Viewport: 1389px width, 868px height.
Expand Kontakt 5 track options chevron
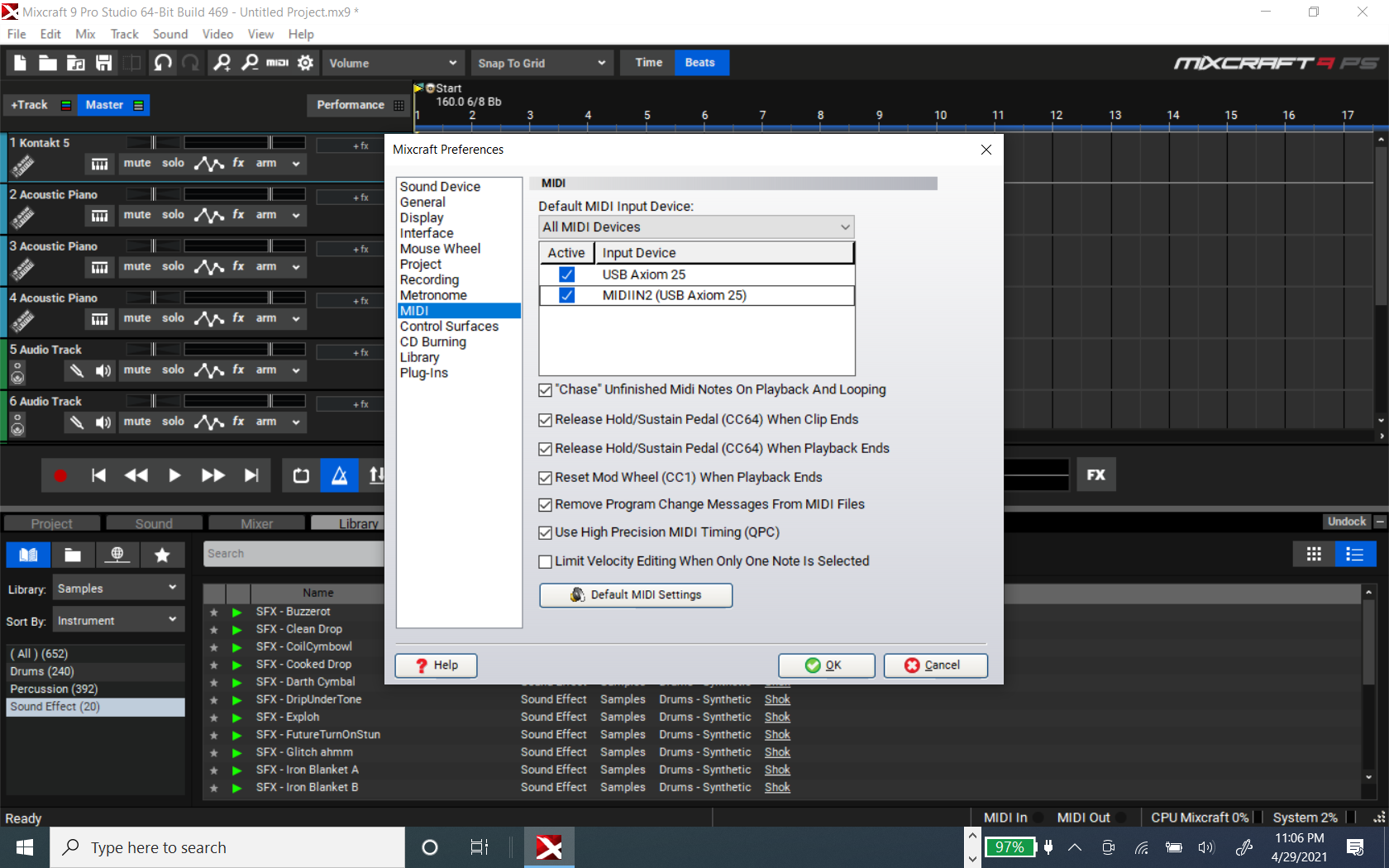[x=295, y=165]
